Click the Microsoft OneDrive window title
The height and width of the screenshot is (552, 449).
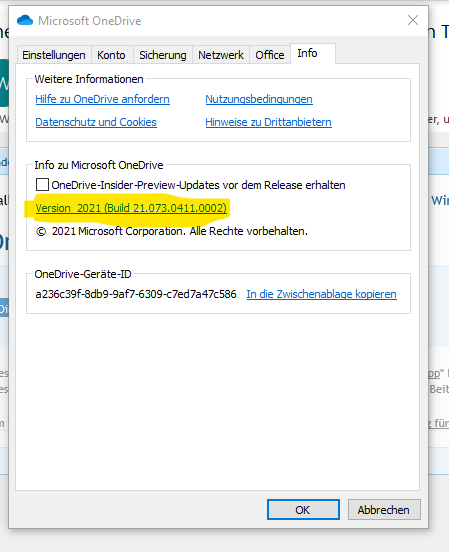tap(90, 21)
